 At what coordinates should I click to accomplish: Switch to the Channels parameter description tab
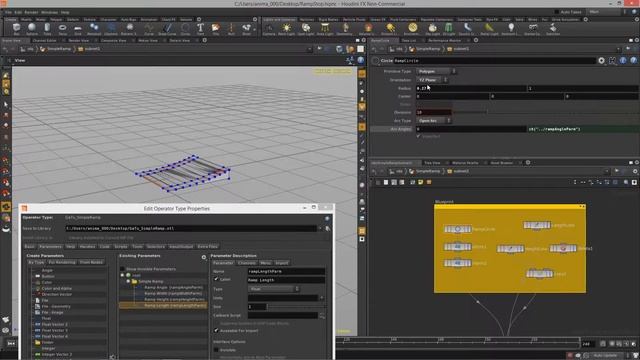pos(247,263)
